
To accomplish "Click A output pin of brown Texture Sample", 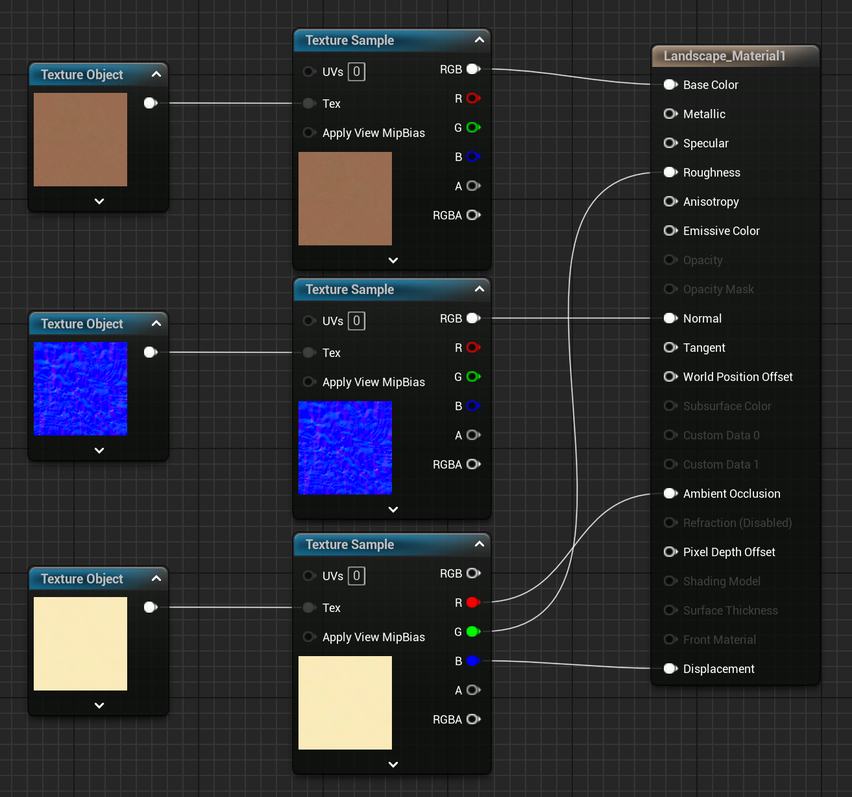I will (473, 186).
